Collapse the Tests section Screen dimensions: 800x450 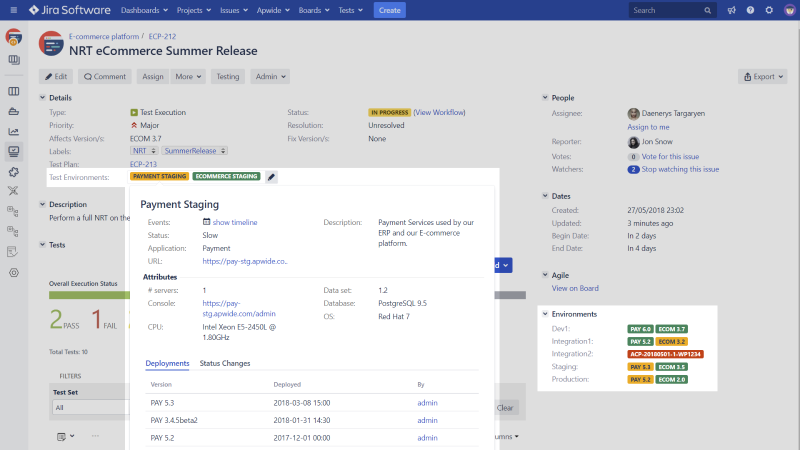[x=42, y=245]
